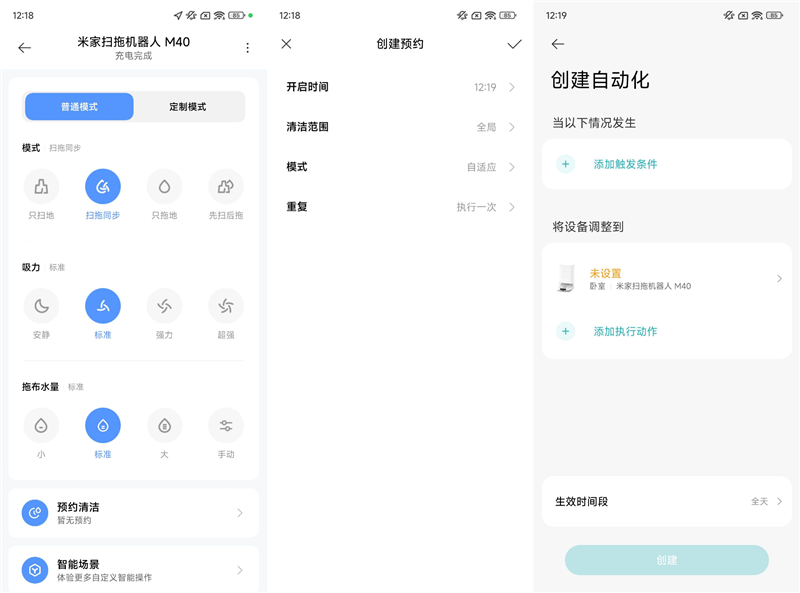Select the 只扫地 sweep-only mode icon
The width and height of the screenshot is (800, 593).
click(x=41, y=189)
